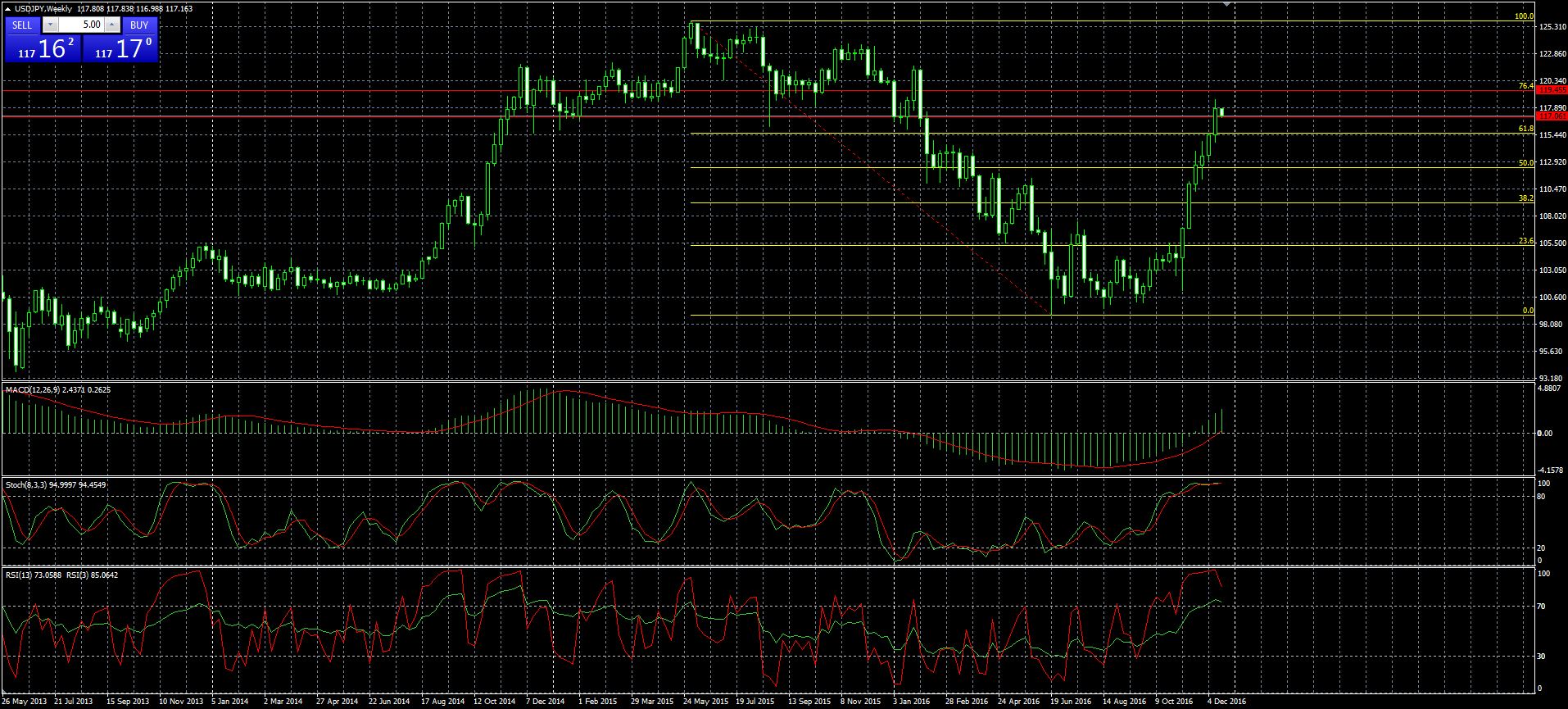Click the SELL button in trade panel
1568x709 pixels.
pos(22,25)
